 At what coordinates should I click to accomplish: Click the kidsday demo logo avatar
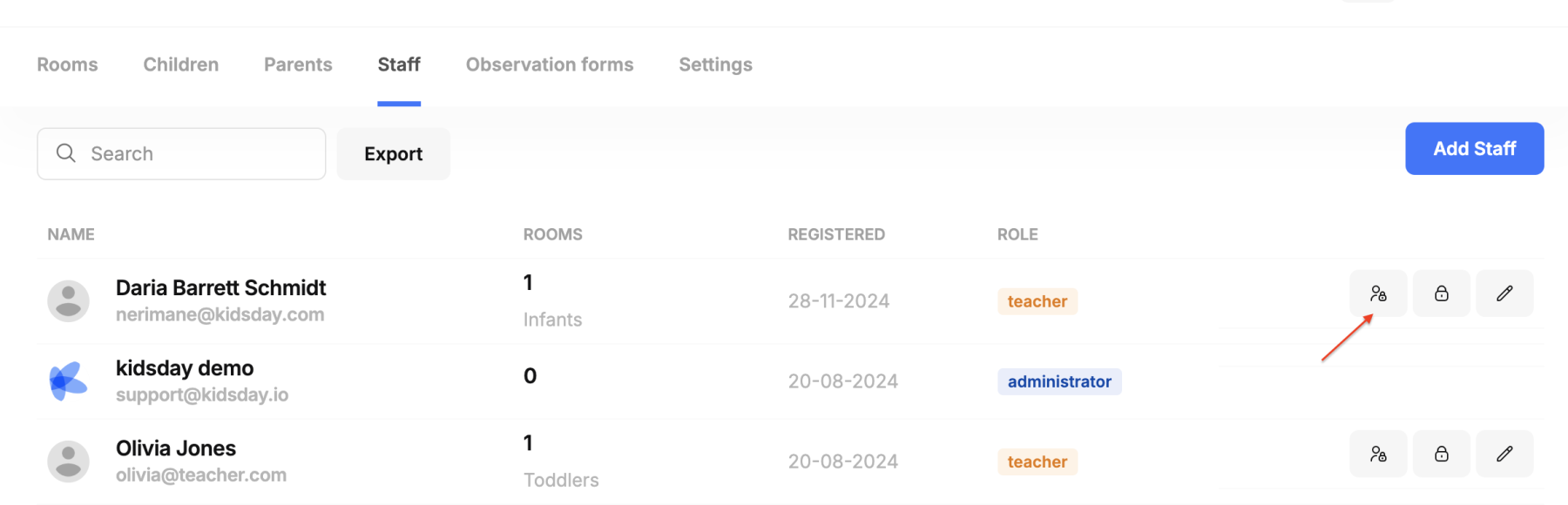[x=68, y=381]
